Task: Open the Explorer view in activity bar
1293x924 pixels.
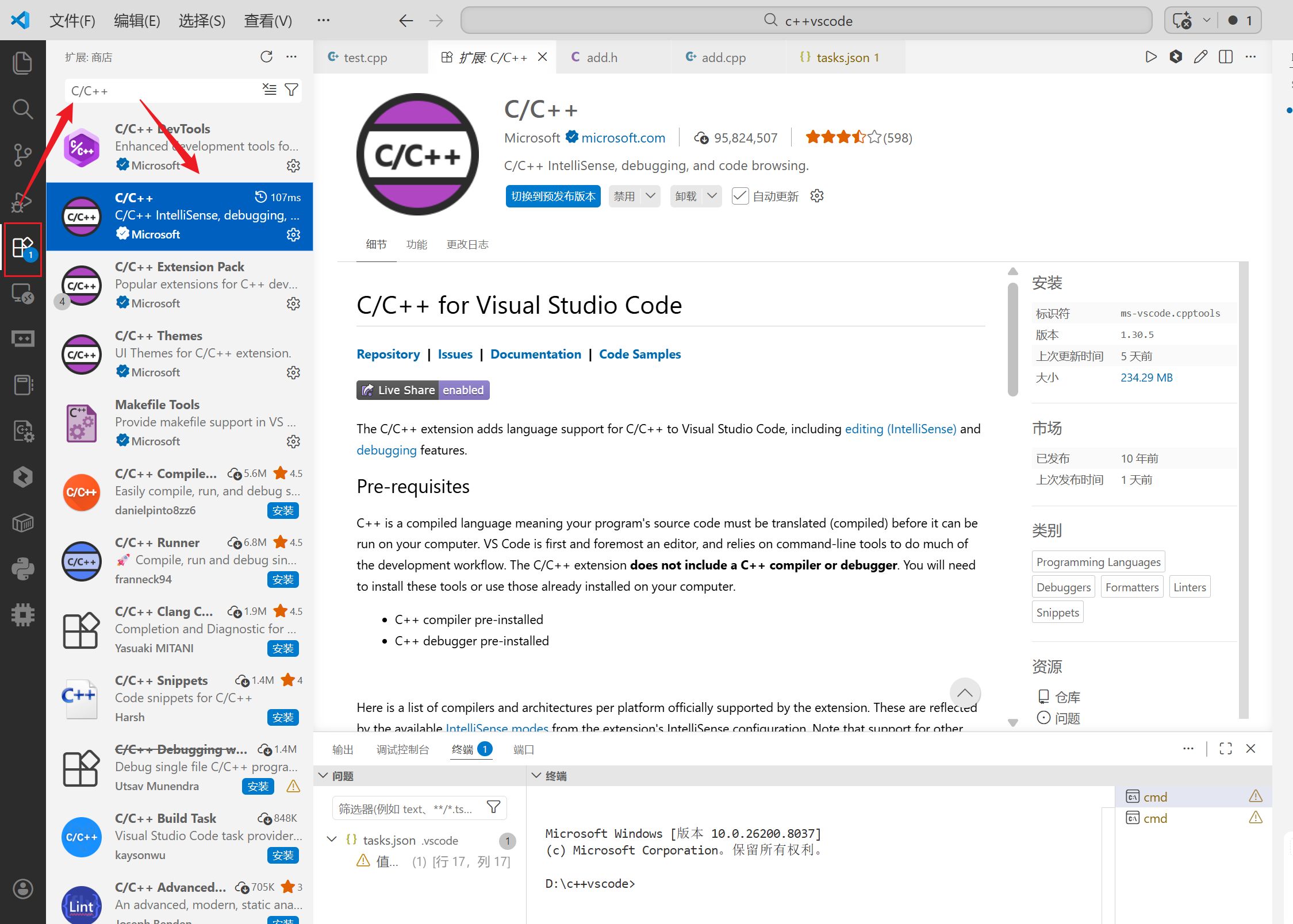Action: (22, 63)
